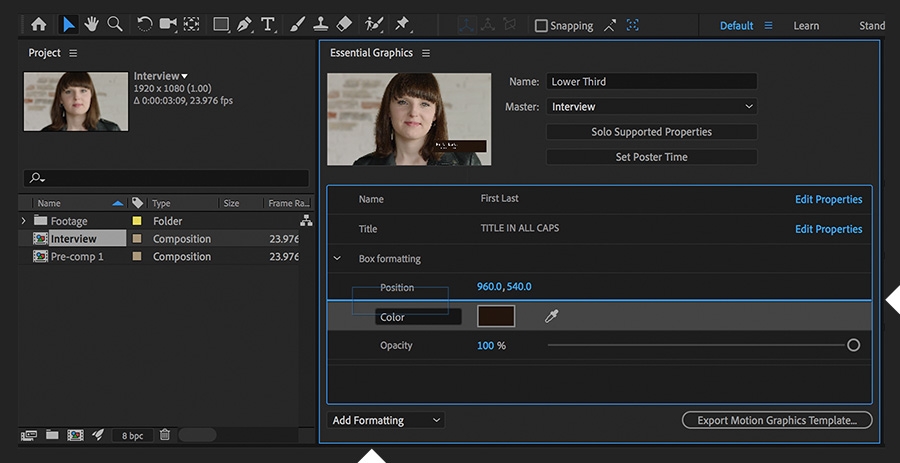Viewport: 900px width, 463px height.
Task: Select the Pre-comp 1 composition
Action: [77, 257]
